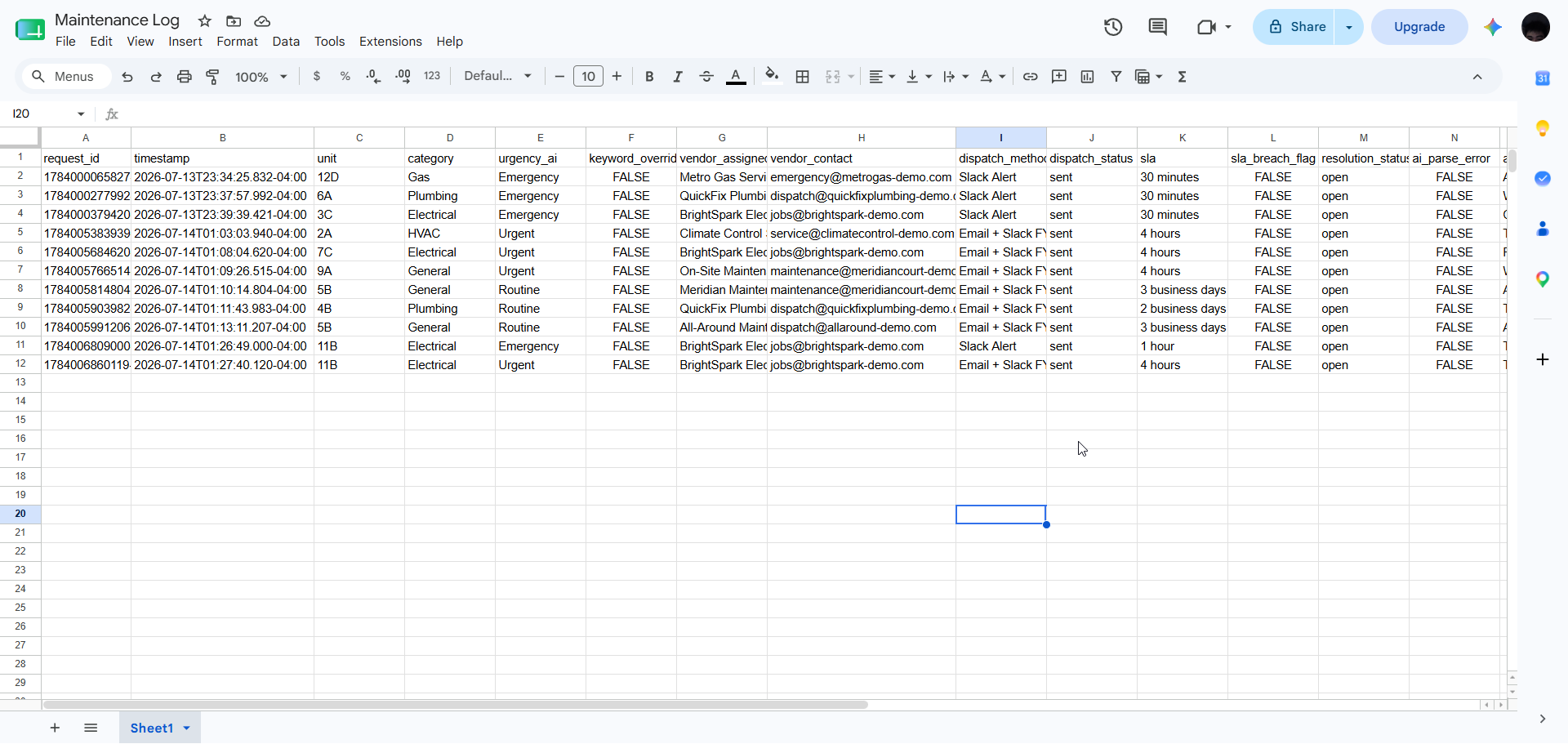This screenshot has width=1568, height=744.
Task: Open the comments panel icon
Action: (x=1158, y=27)
